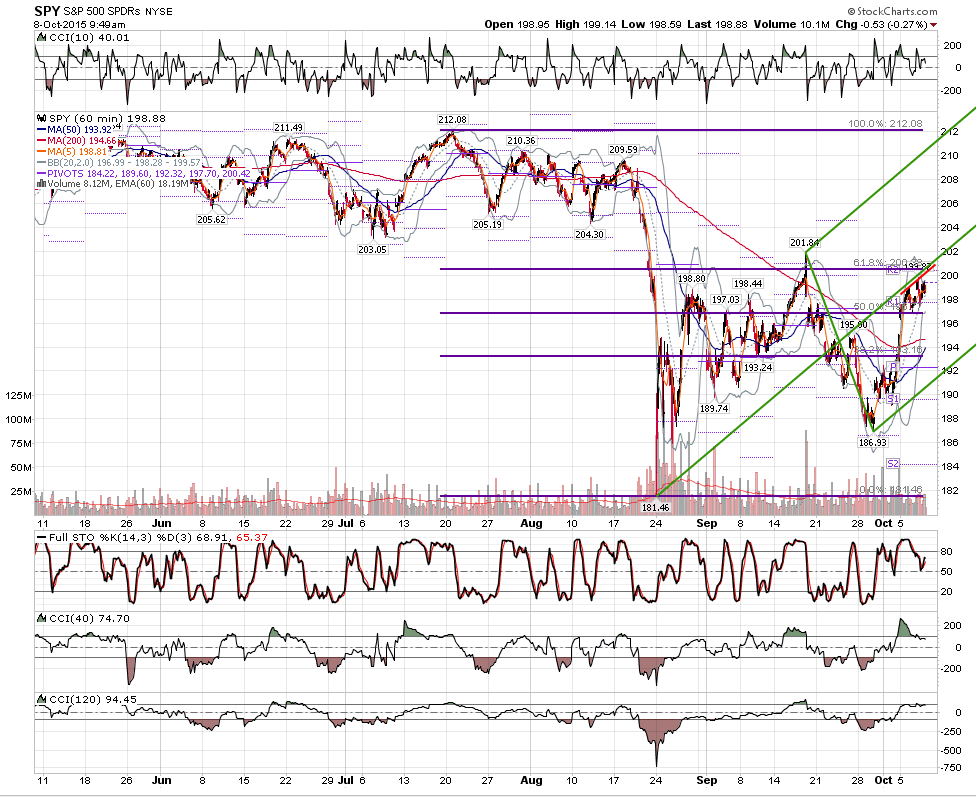The image size is (976, 797).
Task: Click the StockCharts.com copyright label
Action: (x=892, y=11)
